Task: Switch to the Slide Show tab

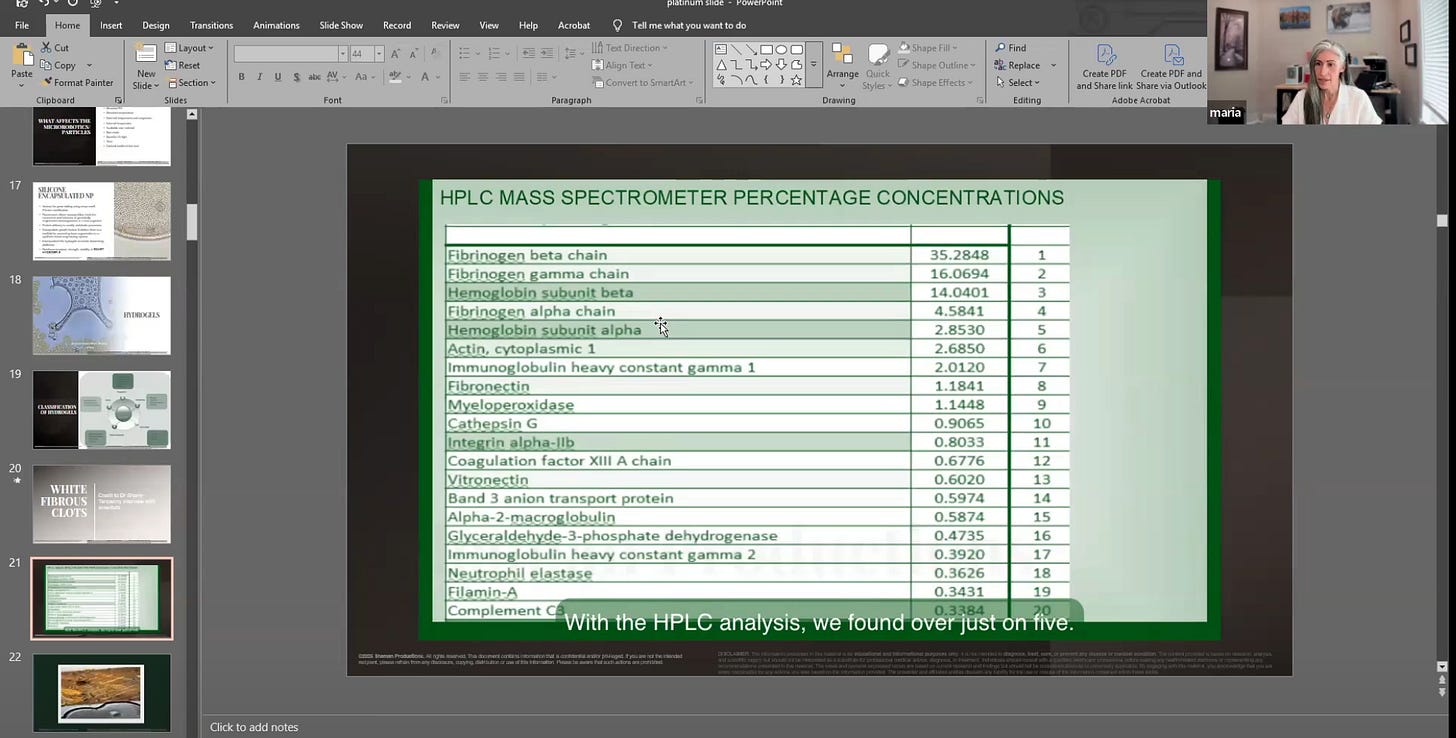Action: (341, 25)
